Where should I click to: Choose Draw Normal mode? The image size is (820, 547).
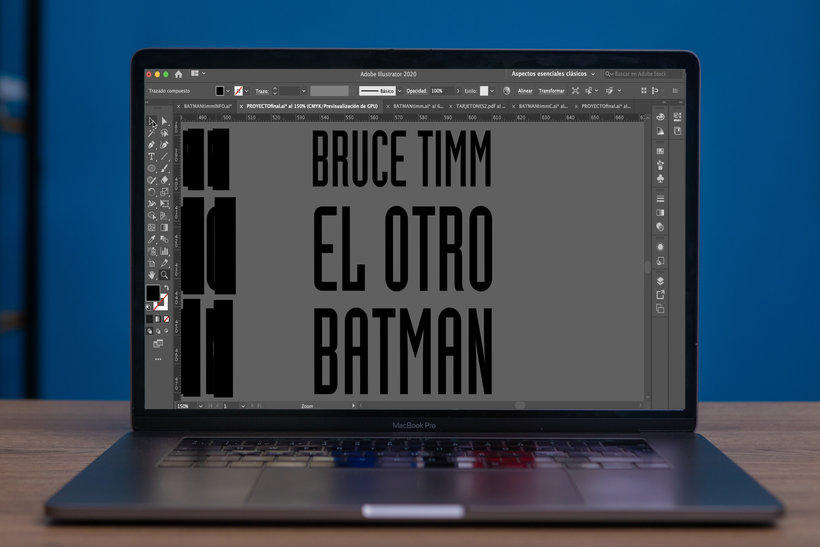[x=150, y=331]
